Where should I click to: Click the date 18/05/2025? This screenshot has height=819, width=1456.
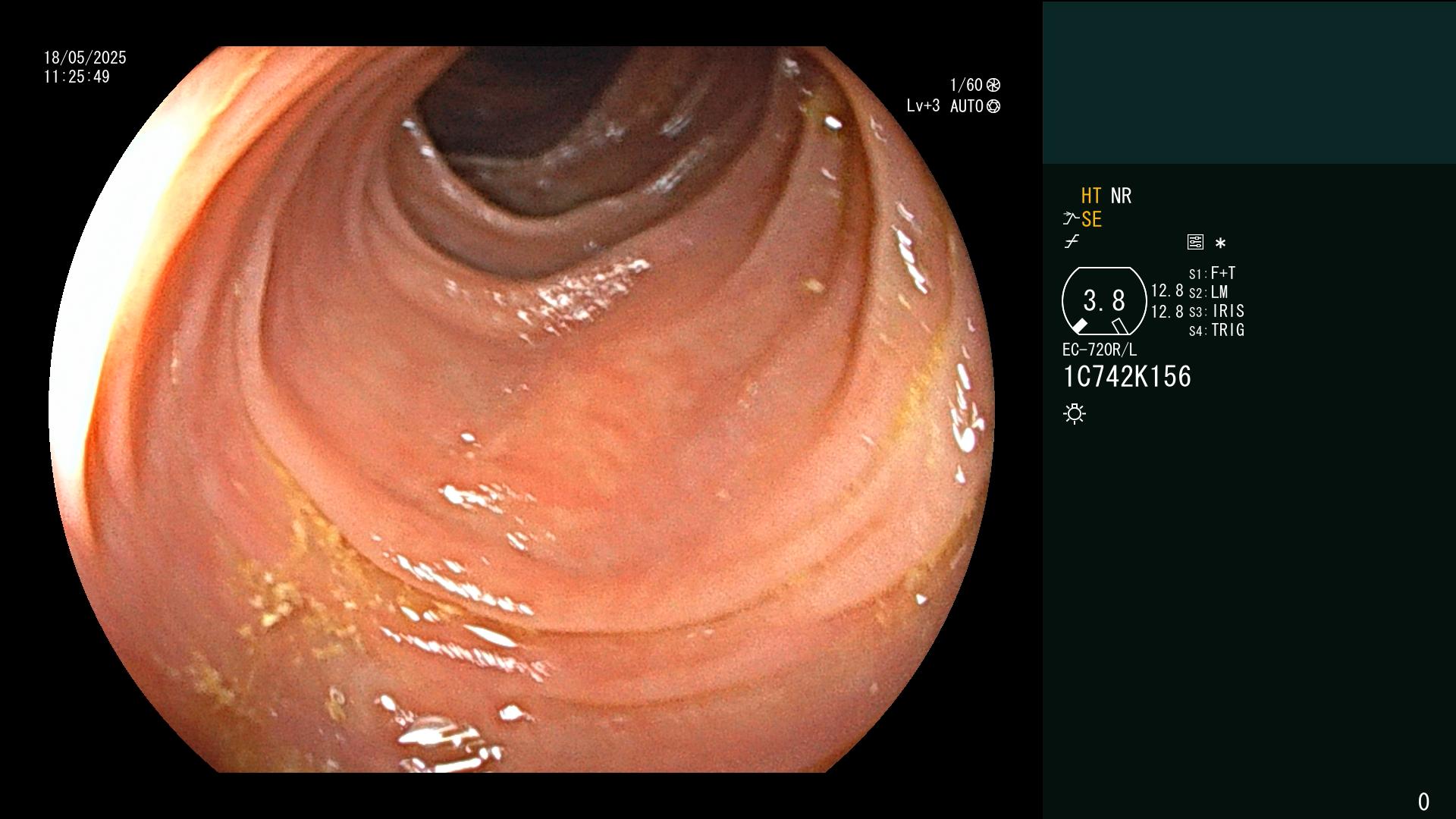pyautogui.click(x=85, y=58)
